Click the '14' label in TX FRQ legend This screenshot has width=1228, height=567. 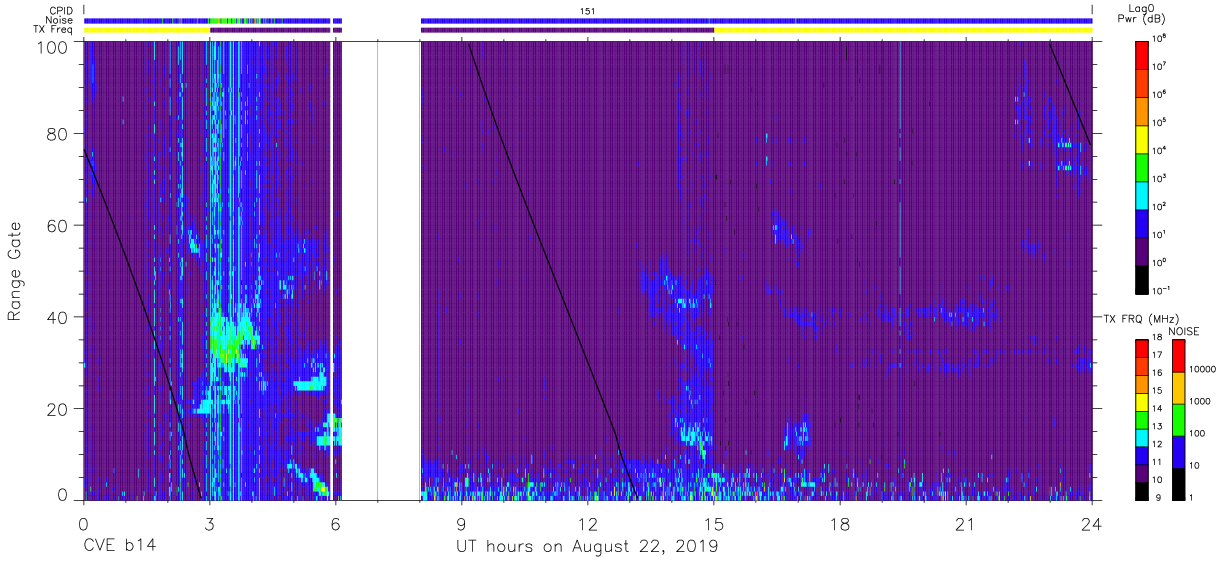1159,409
